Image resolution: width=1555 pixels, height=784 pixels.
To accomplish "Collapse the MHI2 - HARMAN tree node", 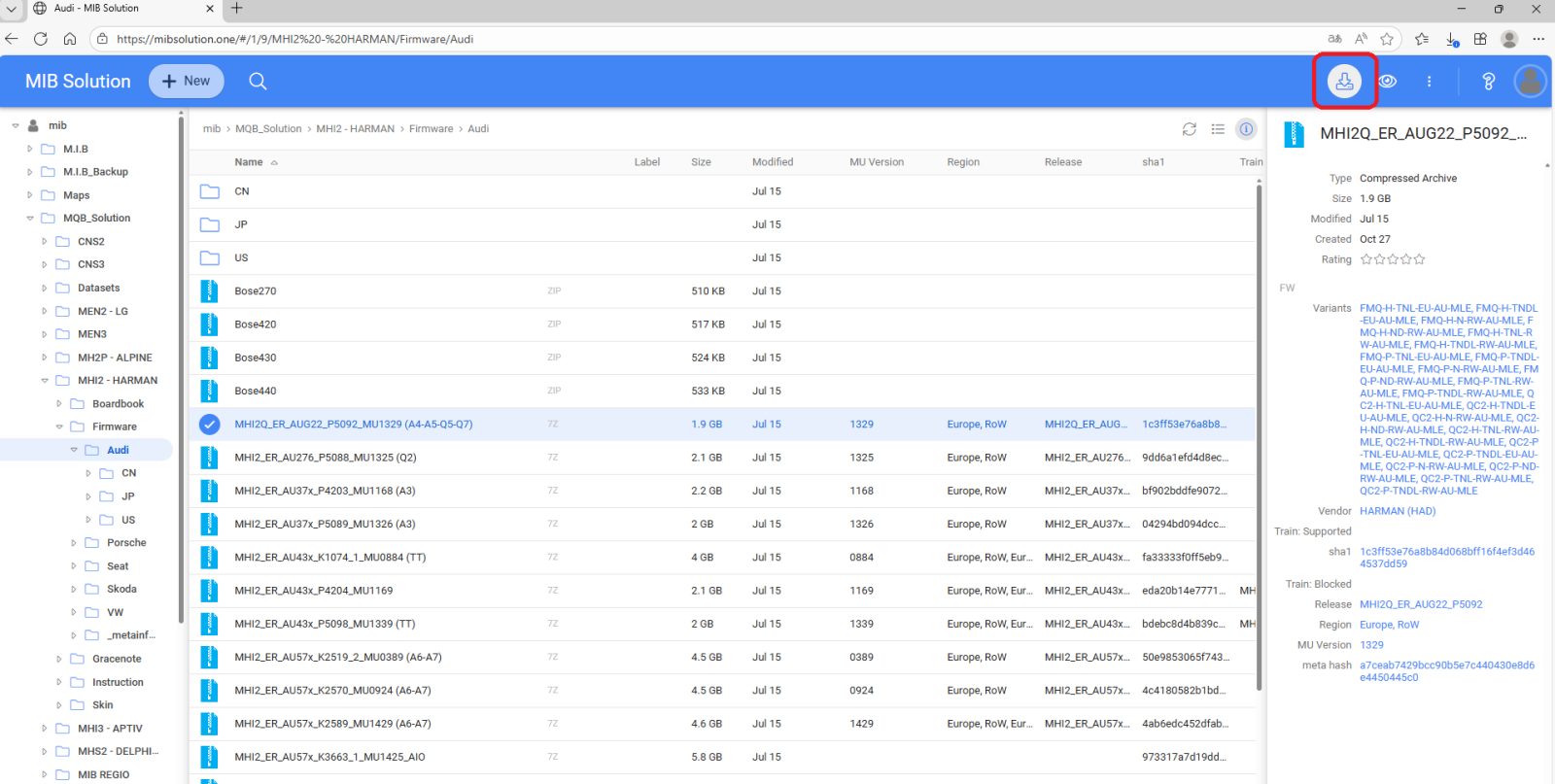I will point(45,381).
